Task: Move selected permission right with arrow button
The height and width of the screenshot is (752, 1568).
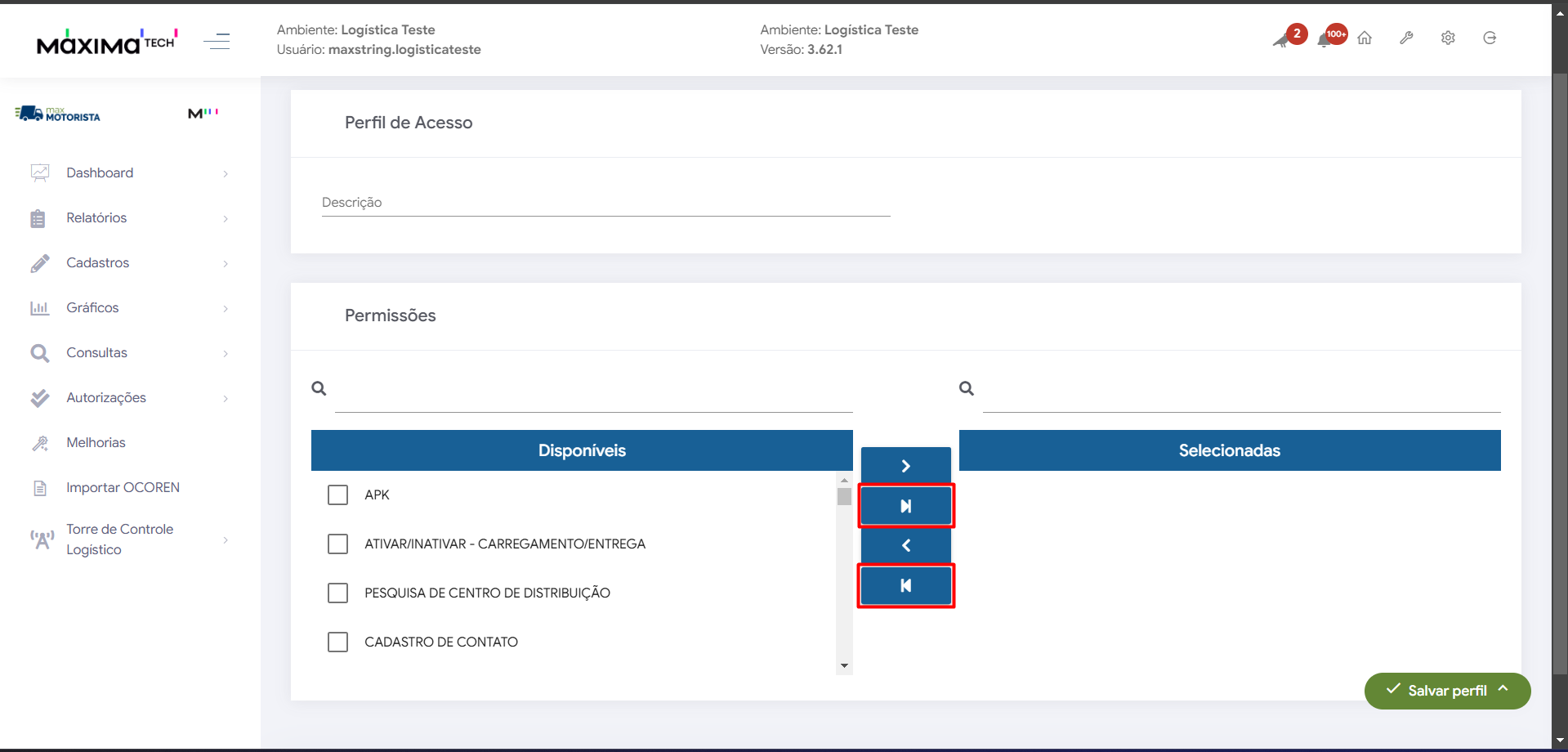Action: [905, 466]
